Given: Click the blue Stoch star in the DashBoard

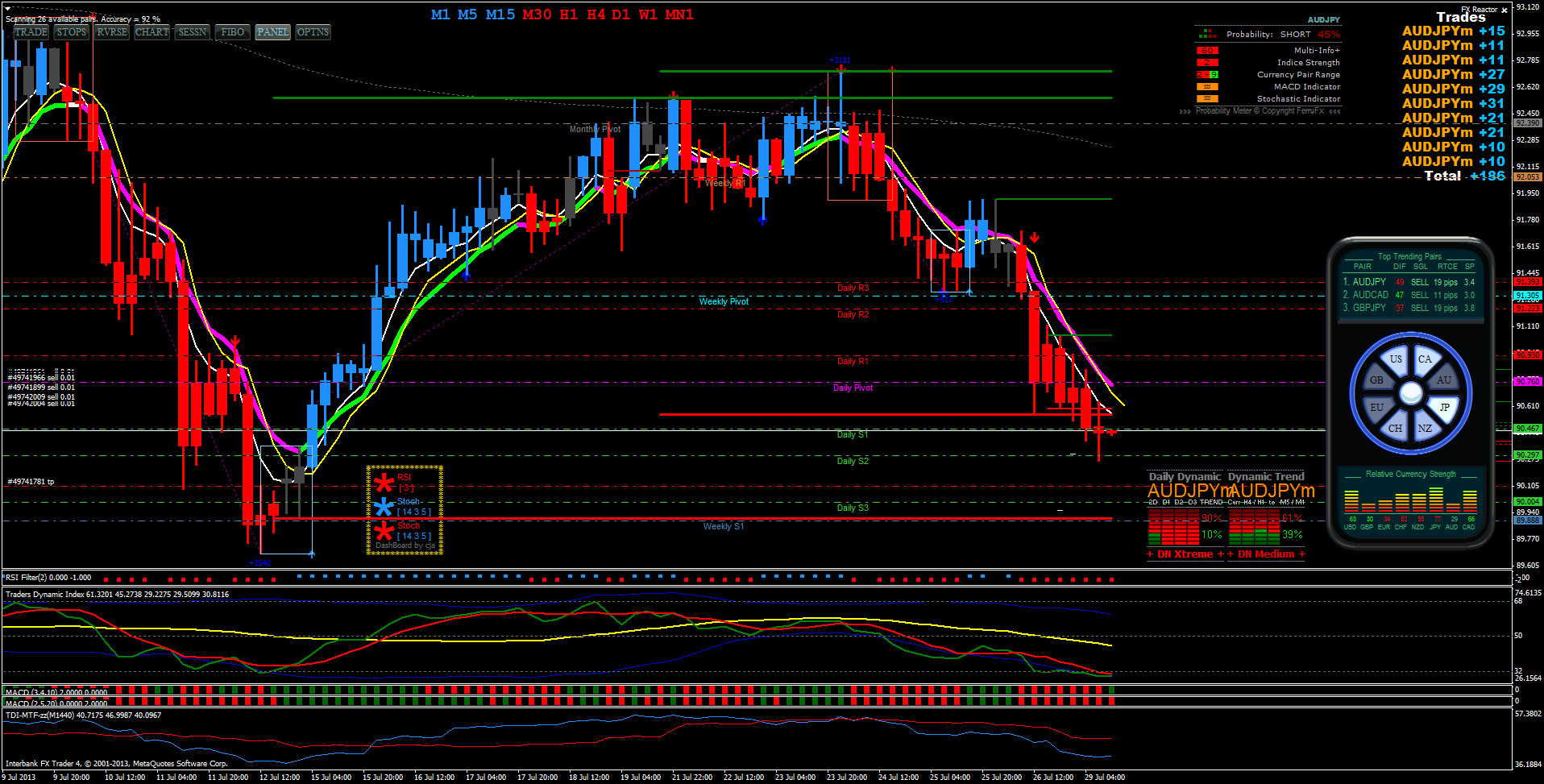Looking at the screenshot, I should [x=384, y=507].
